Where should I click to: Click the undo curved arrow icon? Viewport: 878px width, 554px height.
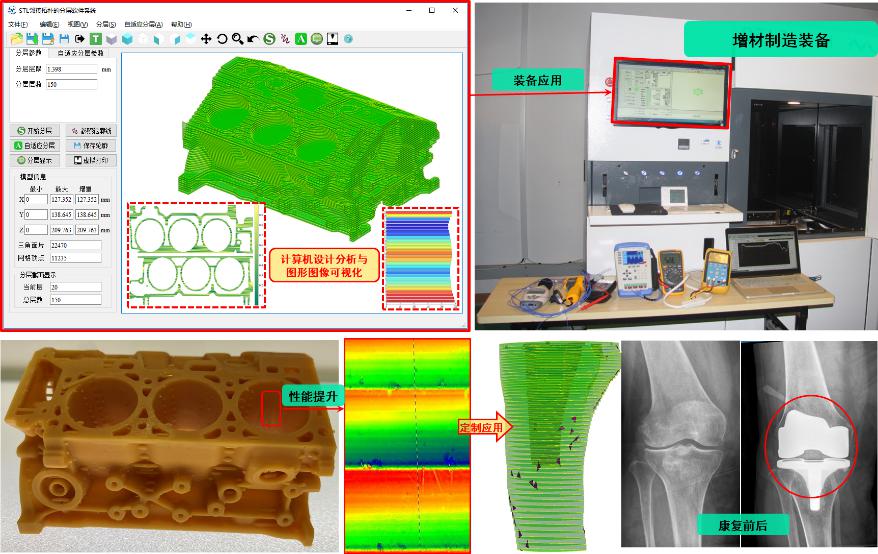[x=252, y=38]
